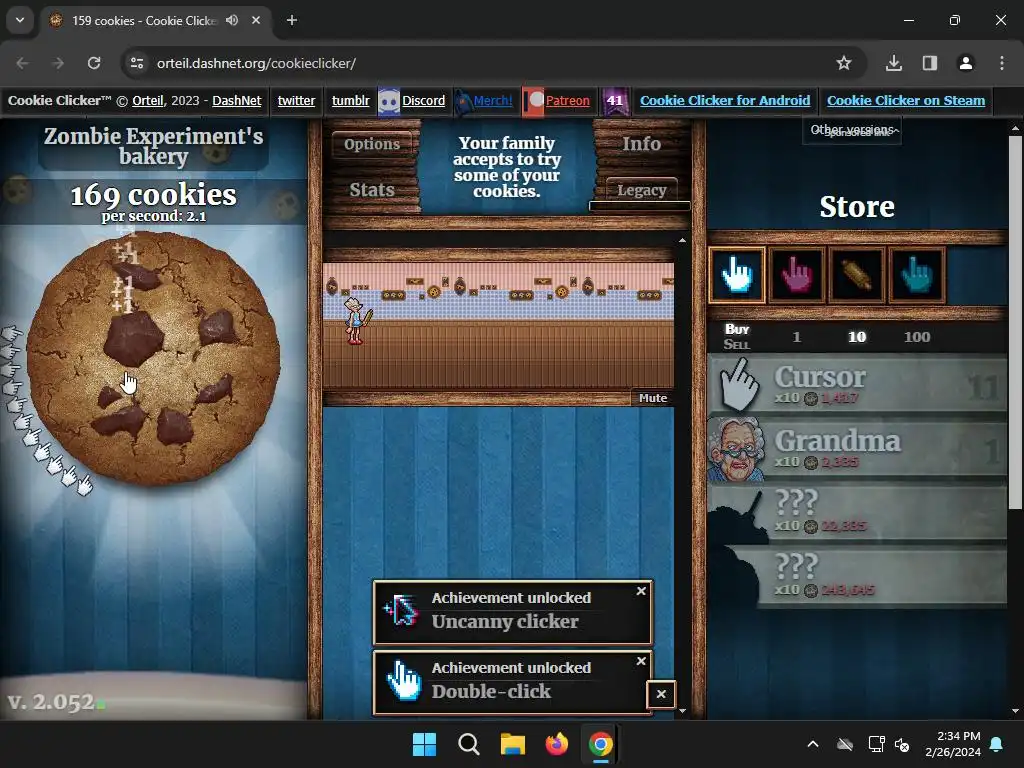Select the first locked ??? building
This screenshot has height=768, width=1024.
click(x=857, y=513)
